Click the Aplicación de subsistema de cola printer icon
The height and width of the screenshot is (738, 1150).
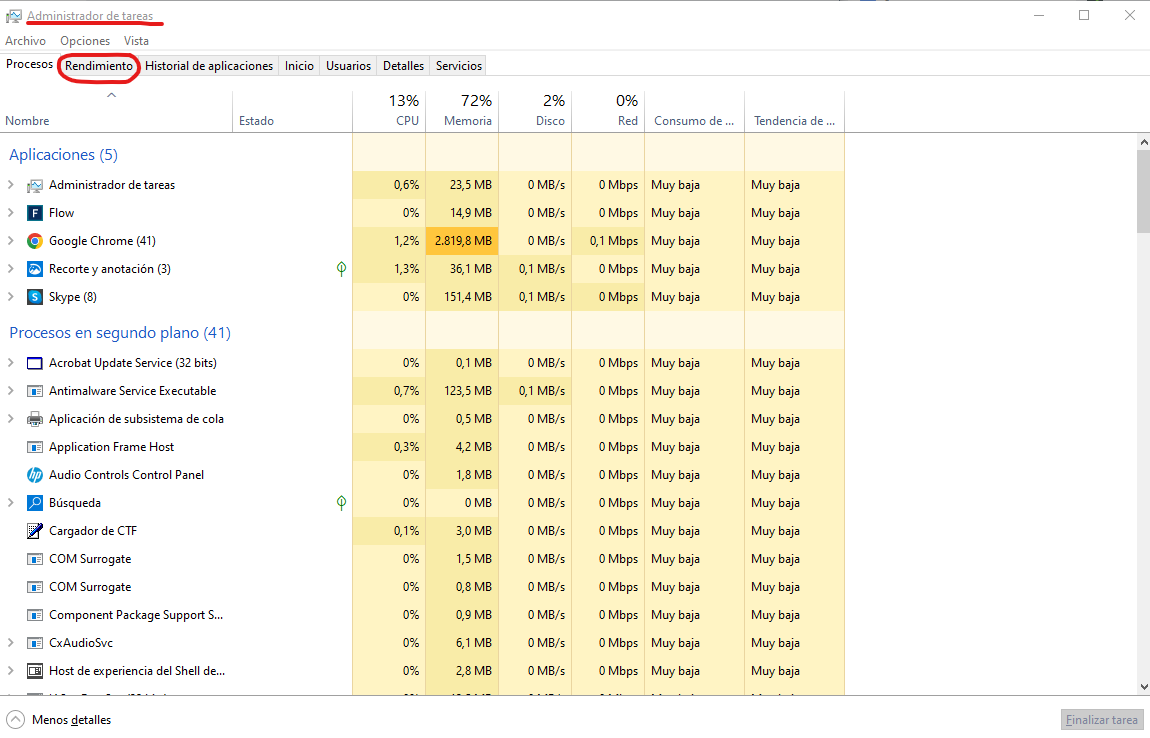point(35,419)
